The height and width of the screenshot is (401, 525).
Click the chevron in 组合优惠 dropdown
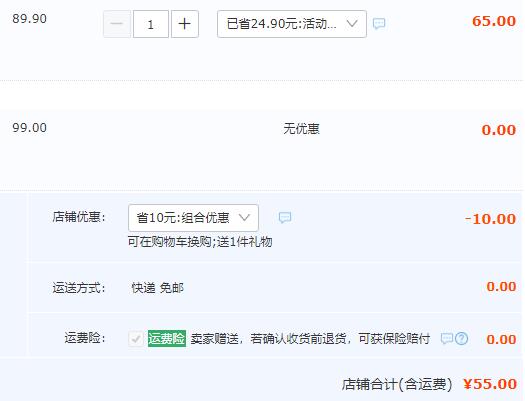pos(244,218)
